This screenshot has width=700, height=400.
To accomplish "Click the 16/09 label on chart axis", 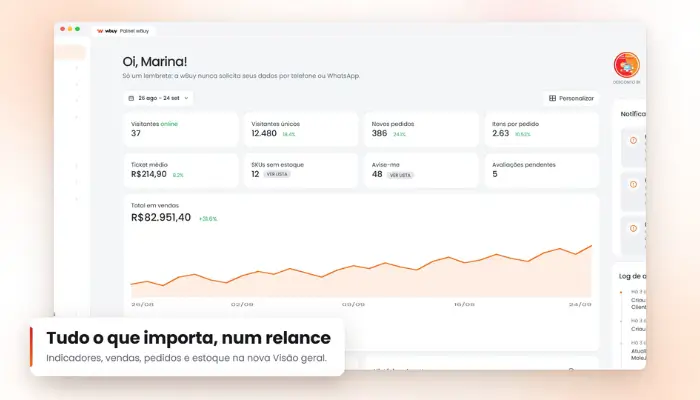I will coord(464,304).
